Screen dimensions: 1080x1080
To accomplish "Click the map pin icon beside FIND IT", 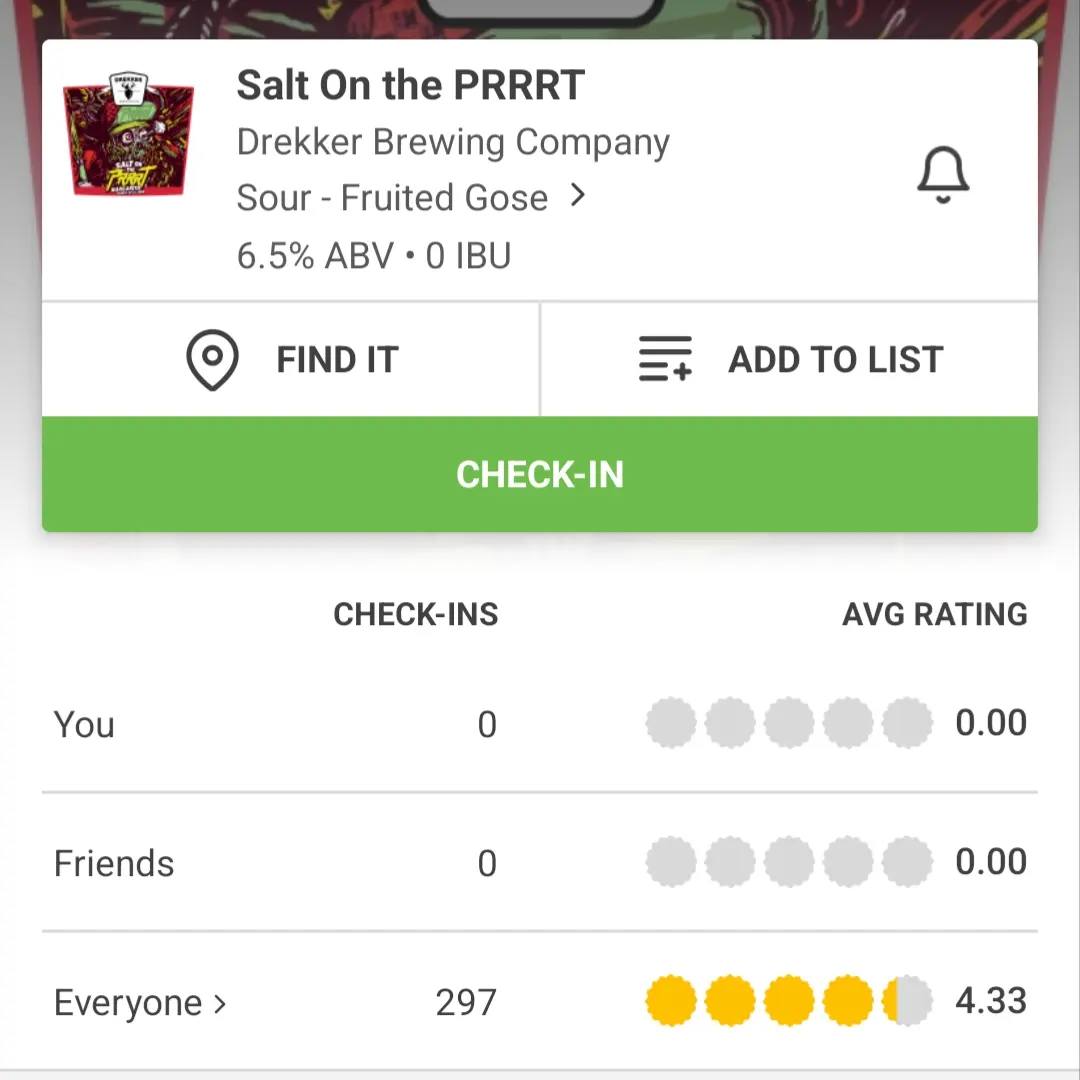I will tap(213, 360).
